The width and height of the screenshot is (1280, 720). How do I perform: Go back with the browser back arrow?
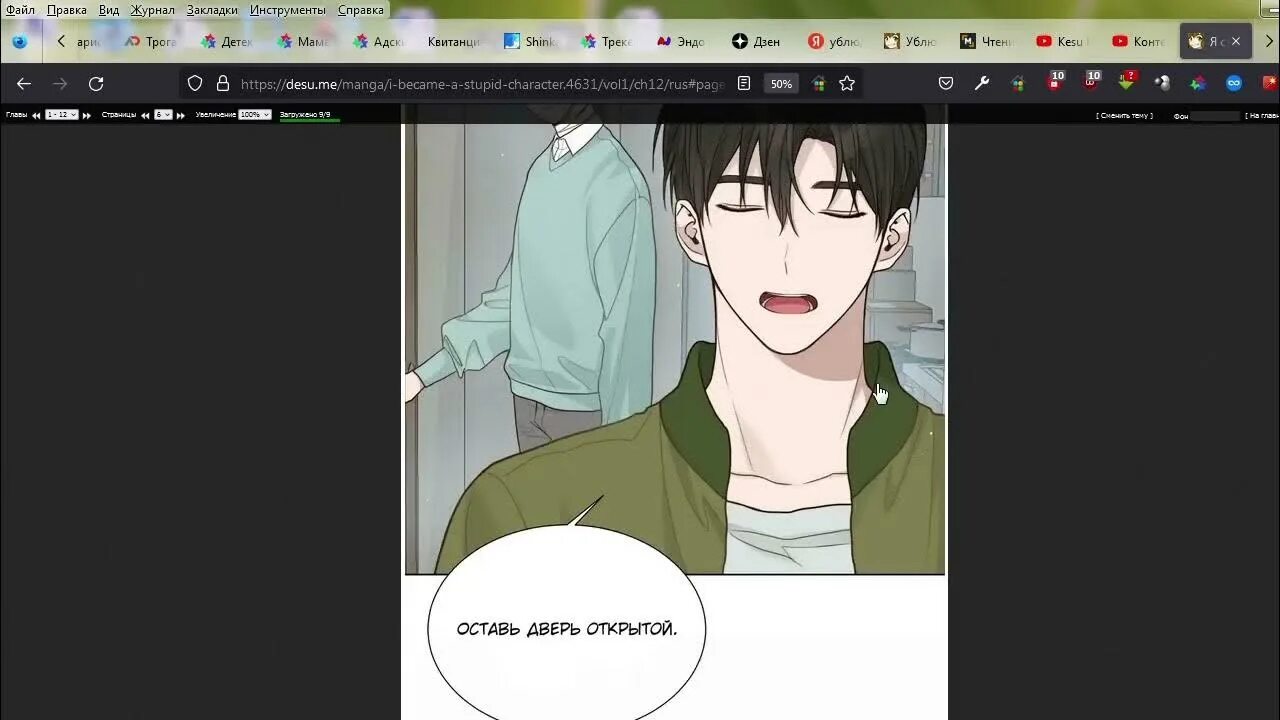coord(24,84)
